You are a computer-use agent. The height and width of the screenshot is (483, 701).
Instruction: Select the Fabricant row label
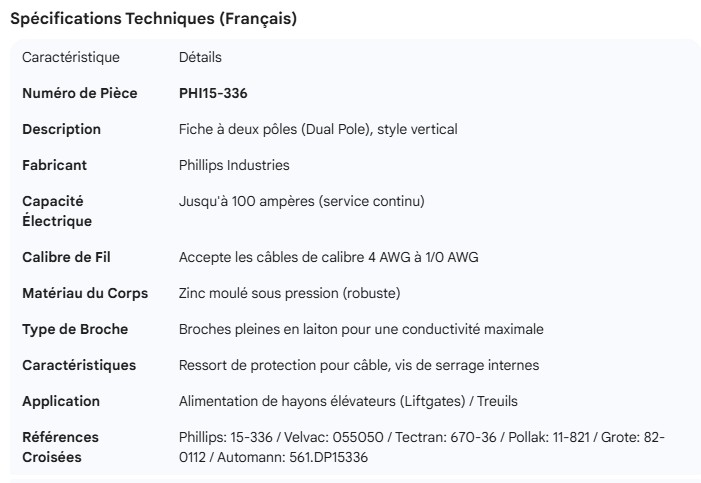(x=54, y=166)
